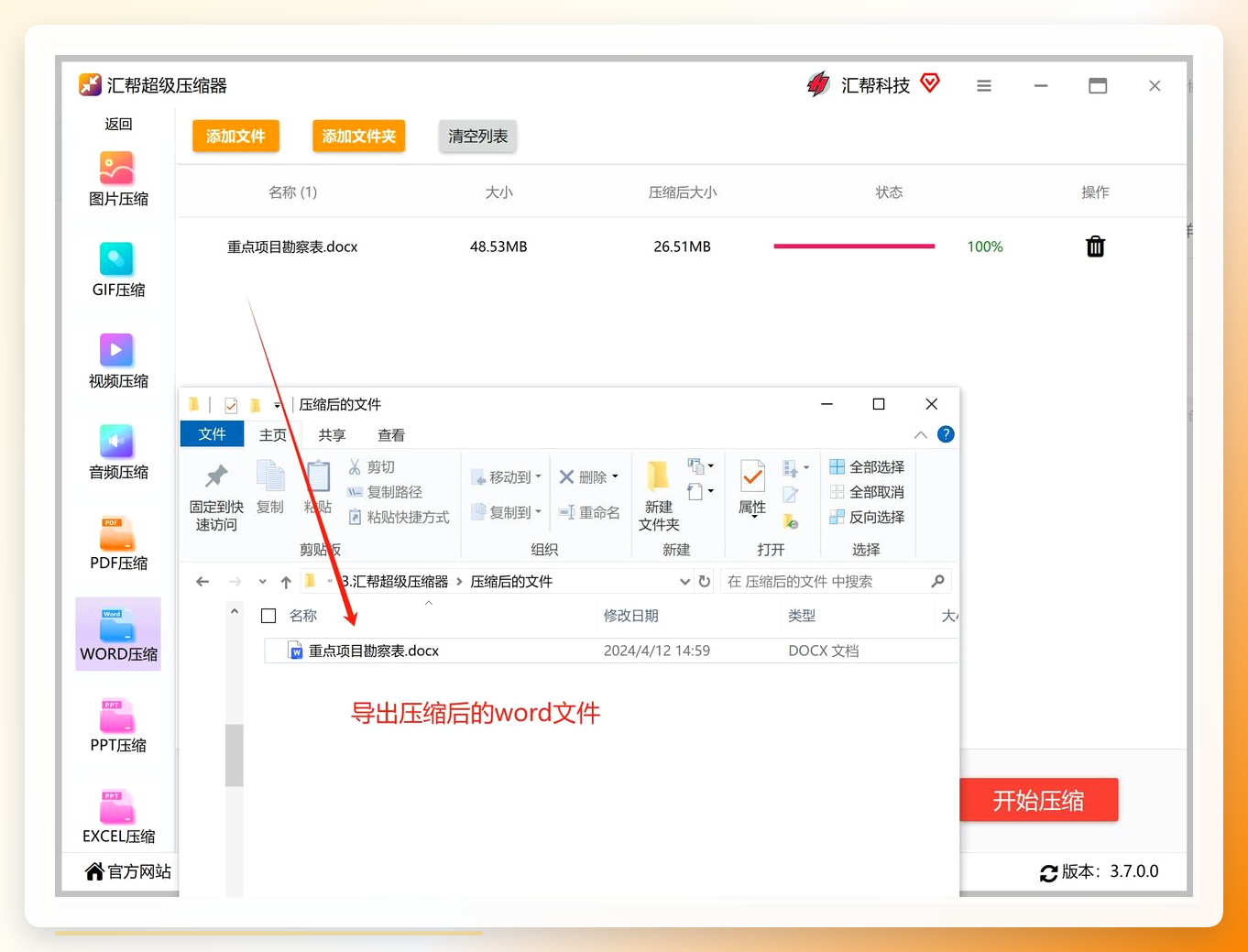This screenshot has height=952, width=1248.
Task: Toggle the select-all checkbox beside 名称 column
Action: tap(268, 616)
